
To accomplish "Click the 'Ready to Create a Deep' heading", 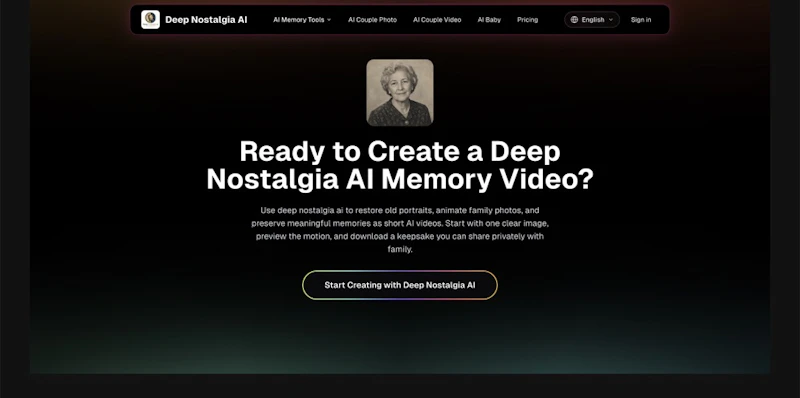I will 400,165.
